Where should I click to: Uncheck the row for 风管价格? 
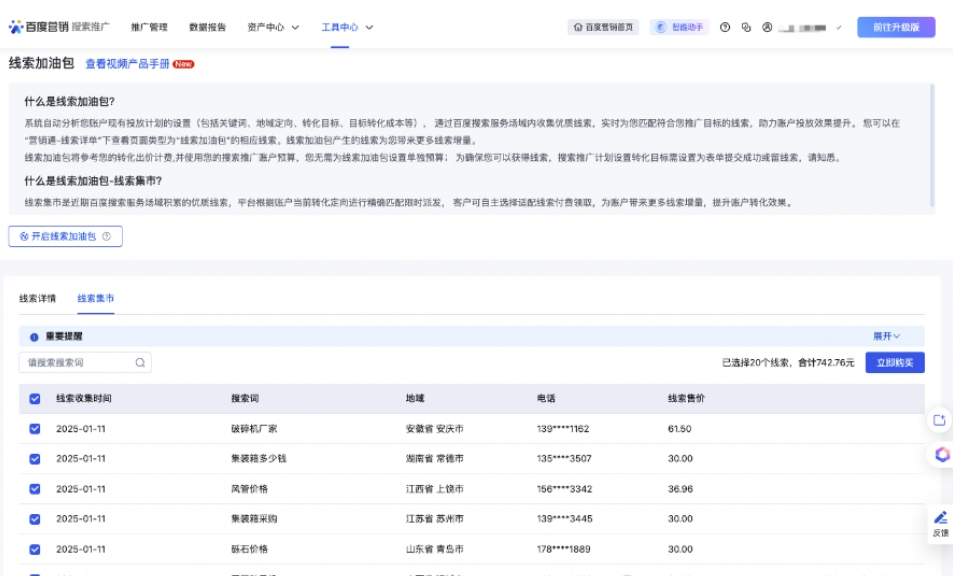click(35, 489)
